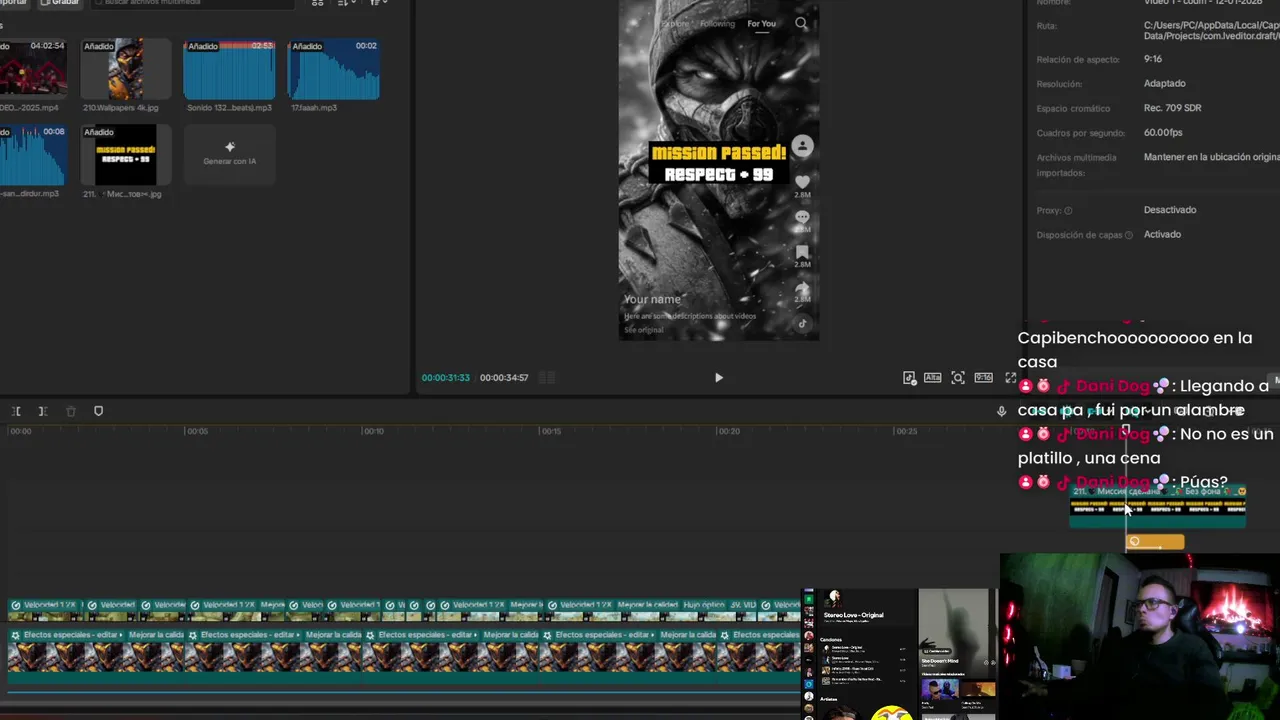The width and height of the screenshot is (1280, 720).
Task: Click the Alta quality icon
Action: click(932, 378)
